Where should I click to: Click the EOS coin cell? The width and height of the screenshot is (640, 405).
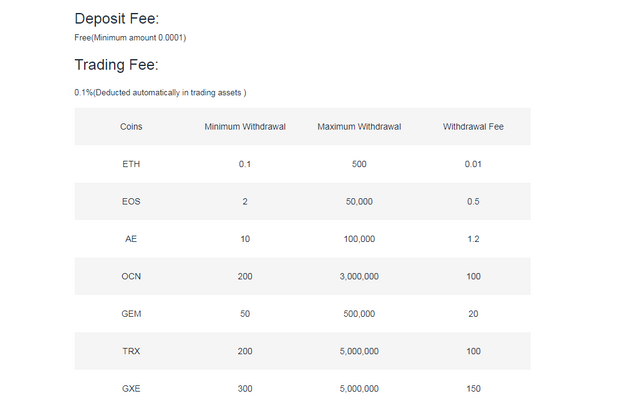click(x=131, y=202)
